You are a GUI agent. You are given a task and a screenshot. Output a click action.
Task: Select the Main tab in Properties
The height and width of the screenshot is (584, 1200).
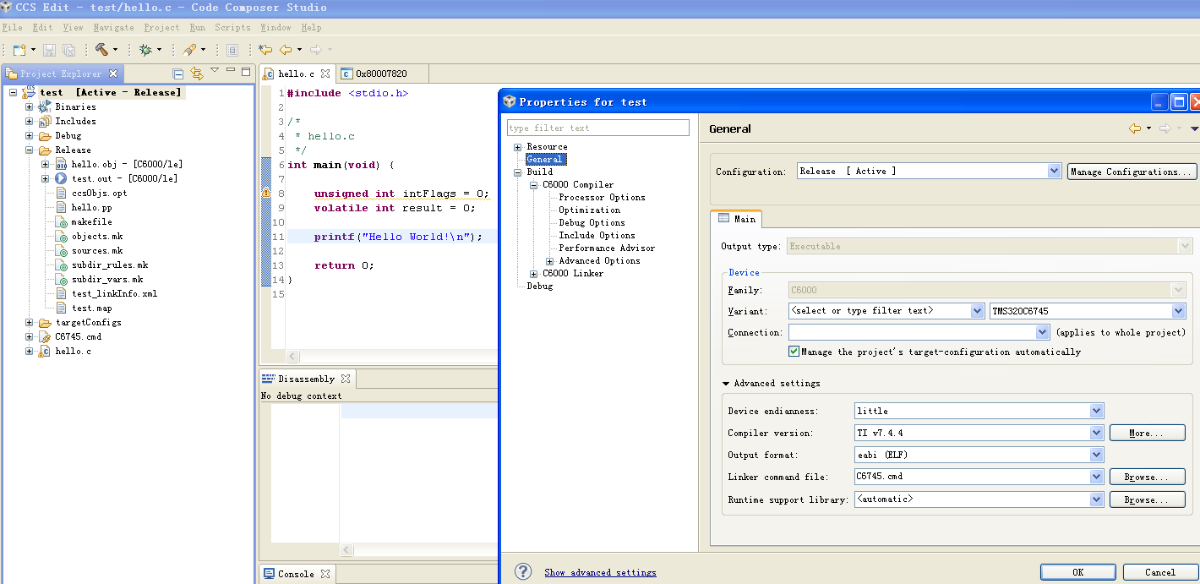click(x=737, y=218)
